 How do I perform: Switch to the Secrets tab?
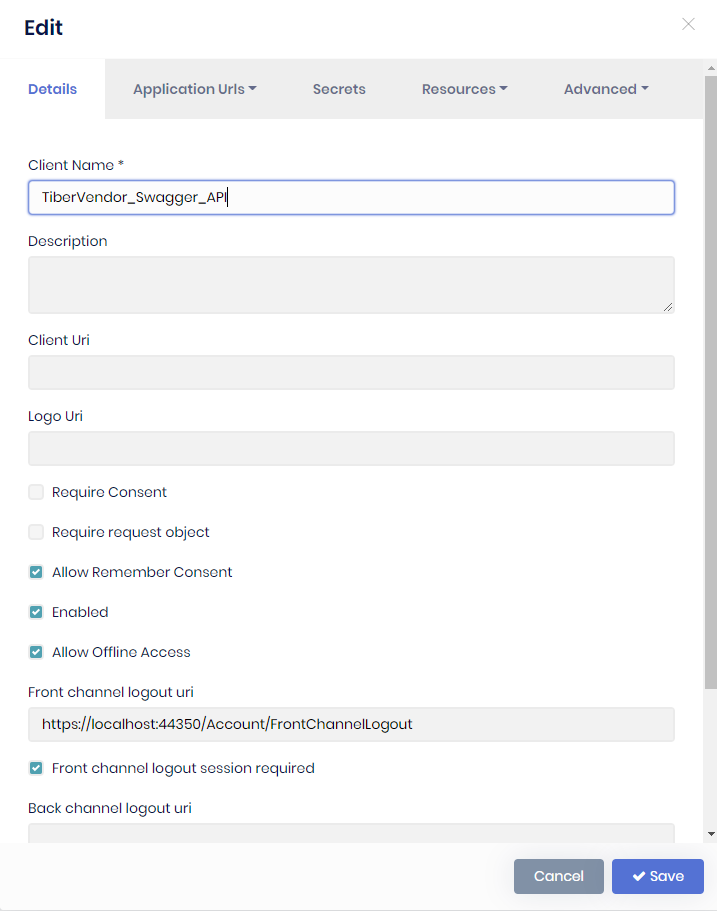click(x=339, y=89)
